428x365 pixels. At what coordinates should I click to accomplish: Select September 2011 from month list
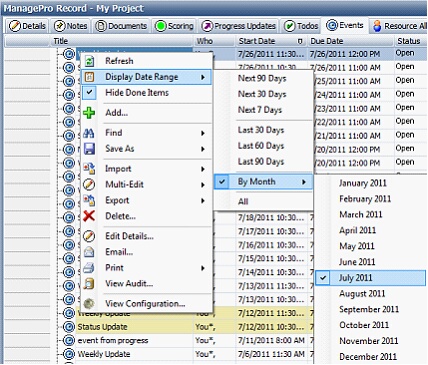pyautogui.click(x=369, y=309)
